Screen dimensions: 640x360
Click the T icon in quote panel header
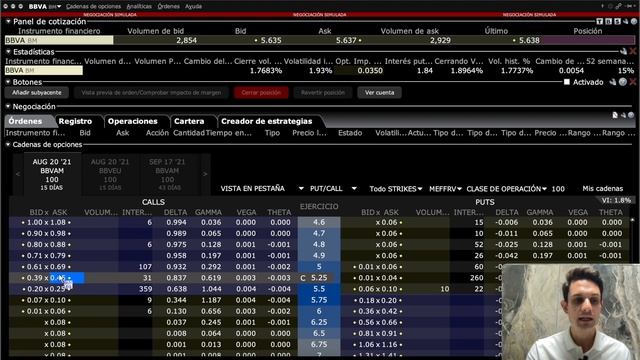click(x=600, y=21)
